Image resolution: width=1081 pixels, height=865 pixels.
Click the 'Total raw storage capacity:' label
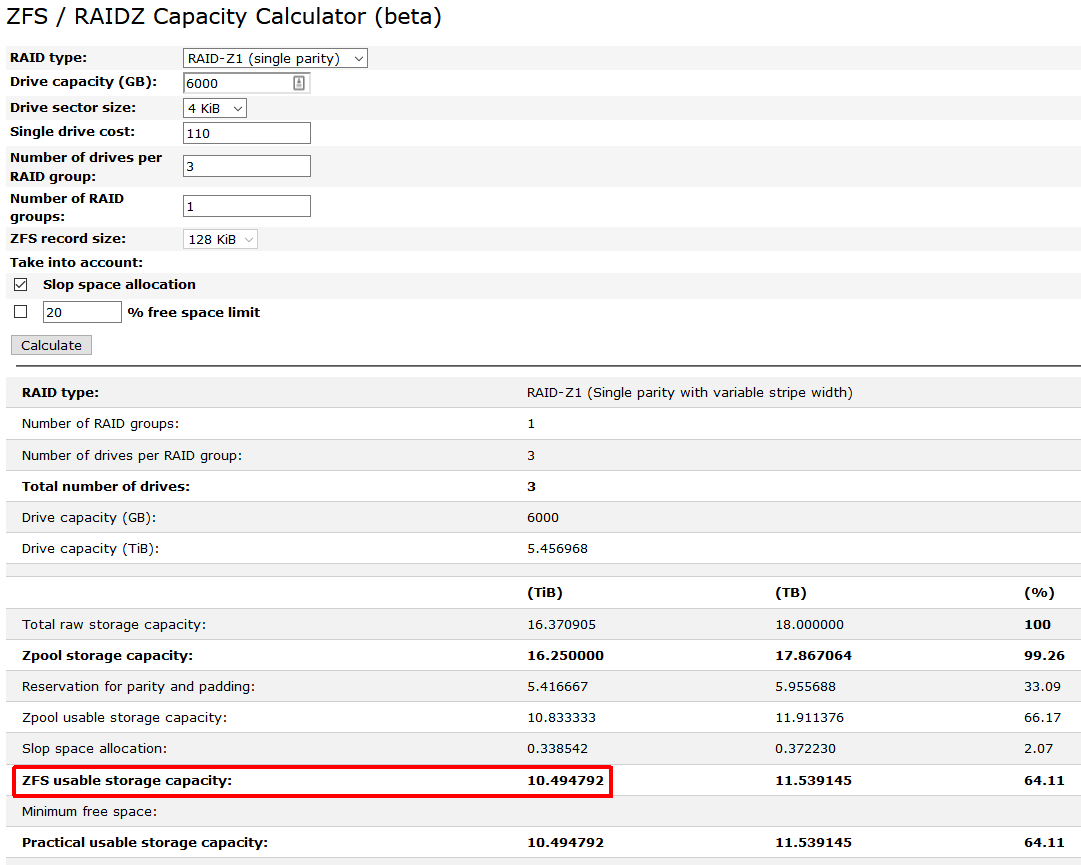click(x=114, y=624)
